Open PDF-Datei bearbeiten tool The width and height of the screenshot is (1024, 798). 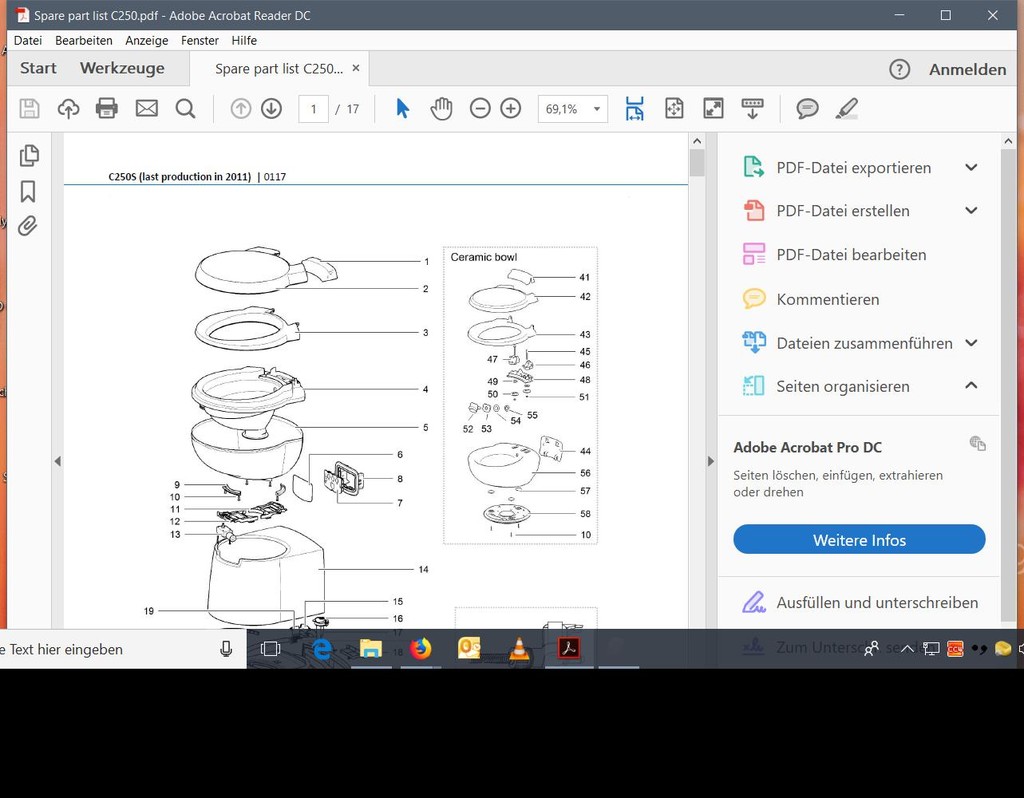[x=851, y=255]
